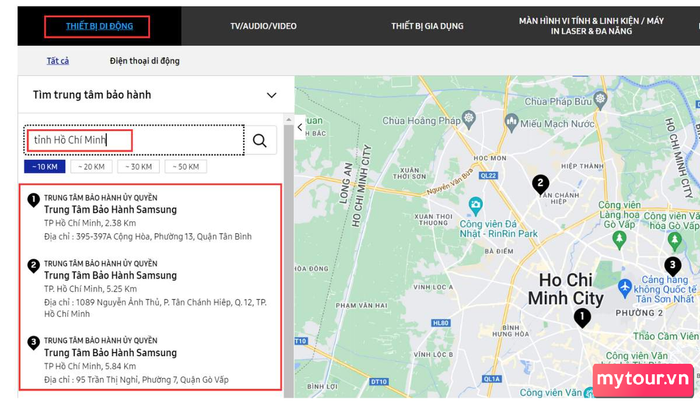Open the THIẾT BỊ DI ĐỘNG tab
Image resolution: width=700 pixels, height=405 pixels.
tap(99, 26)
